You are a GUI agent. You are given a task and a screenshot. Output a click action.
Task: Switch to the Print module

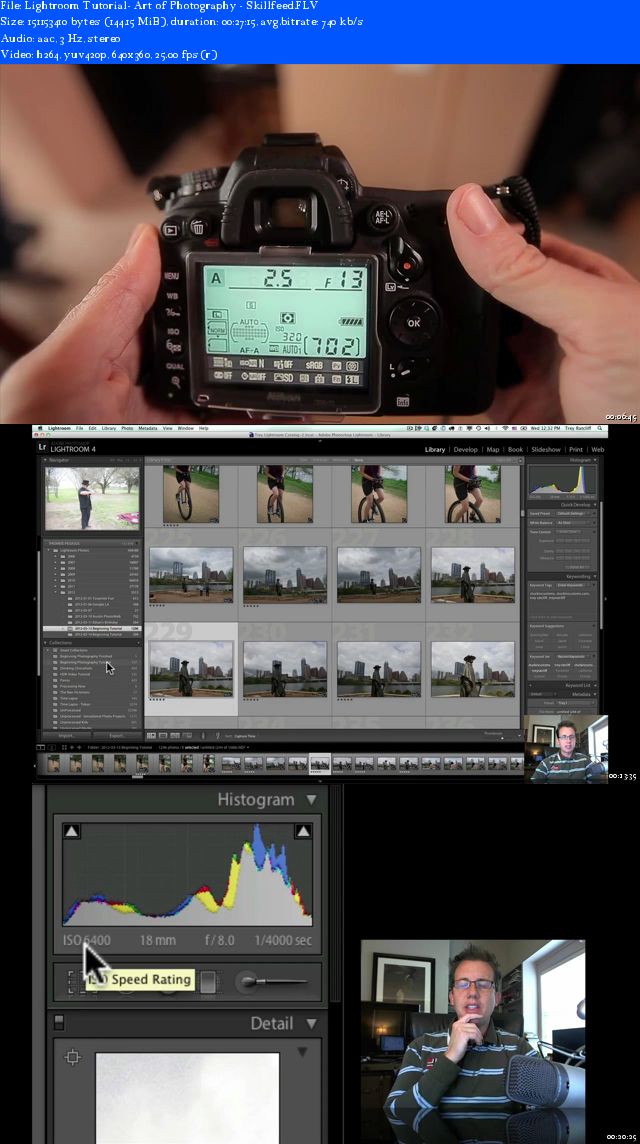click(576, 449)
